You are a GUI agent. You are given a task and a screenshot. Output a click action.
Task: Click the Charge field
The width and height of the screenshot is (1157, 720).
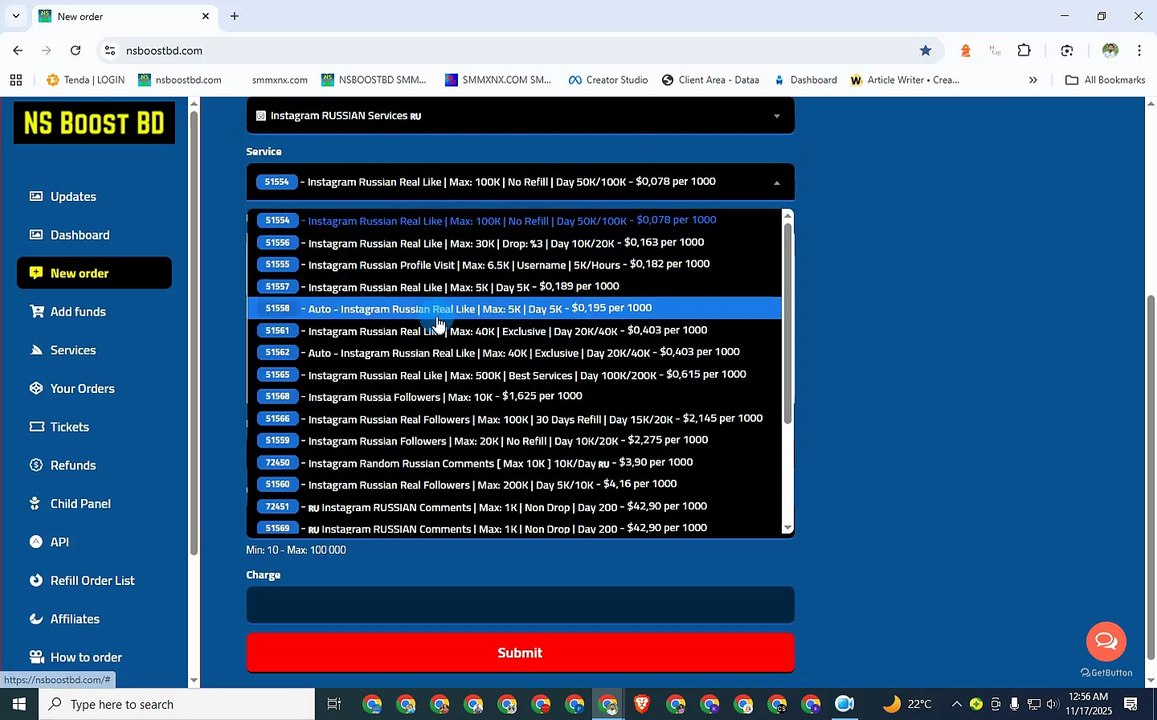pyautogui.click(x=520, y=605)
